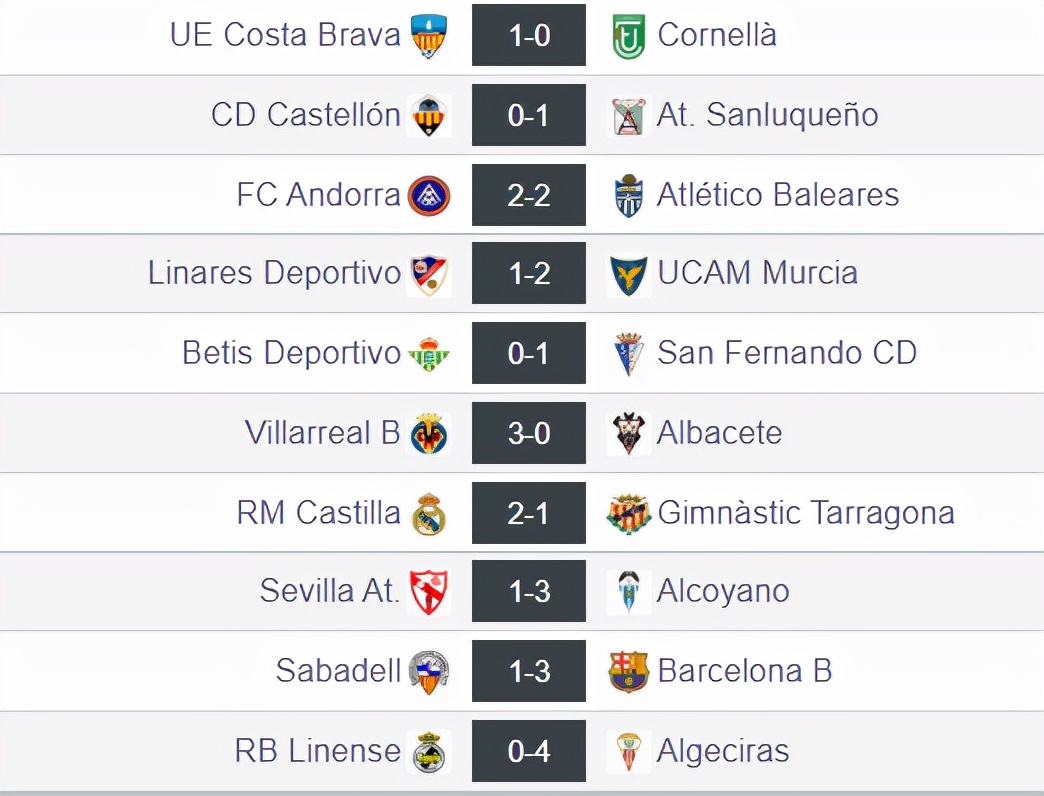
Task: Click the RM Castilla crest icon
Action: 429,513
